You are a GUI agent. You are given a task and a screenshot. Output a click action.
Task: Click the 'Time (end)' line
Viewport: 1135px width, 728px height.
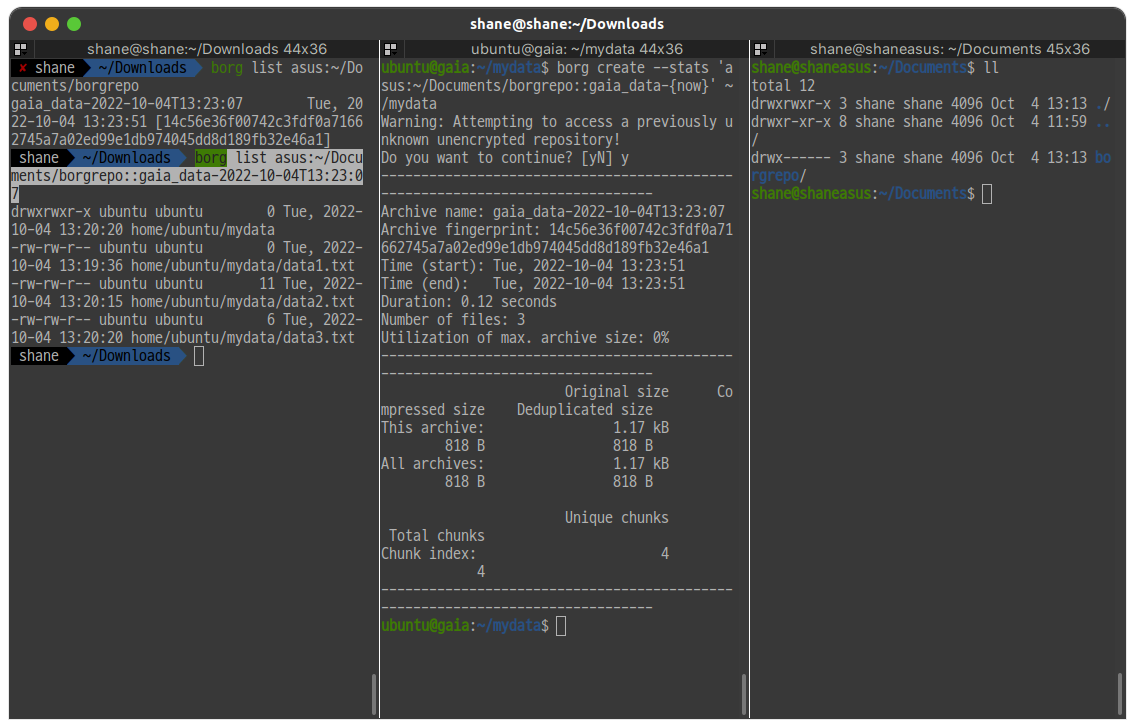click(x=533, y=284)
